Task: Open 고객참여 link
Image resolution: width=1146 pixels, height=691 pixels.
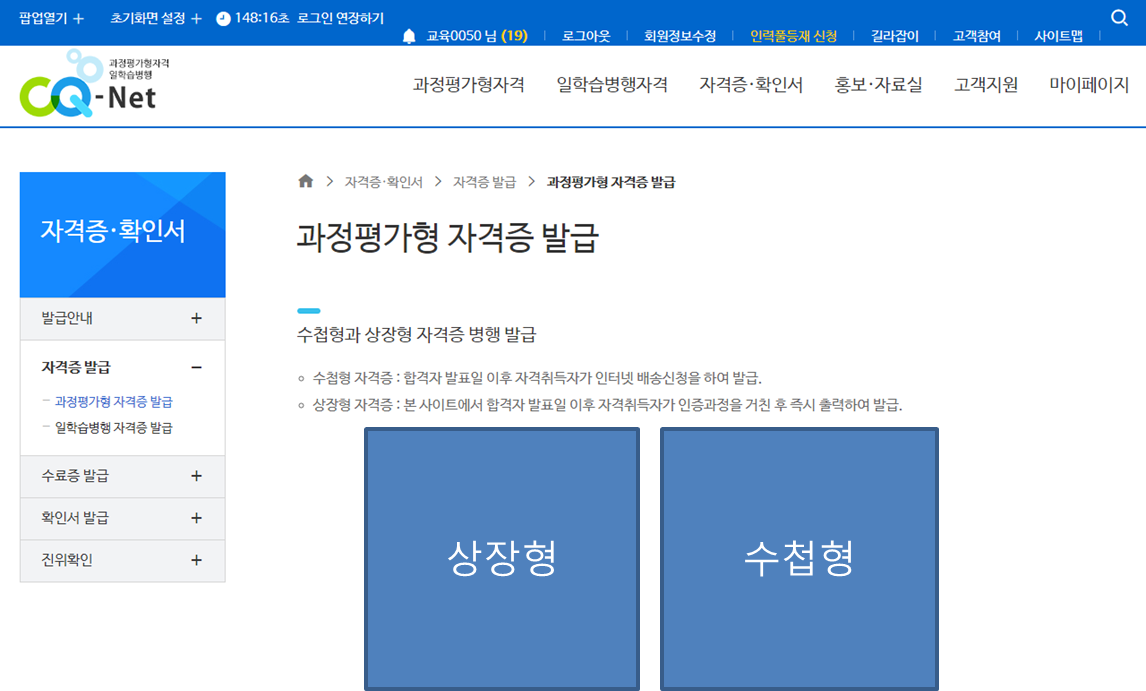Action: (x=976, y=36)
